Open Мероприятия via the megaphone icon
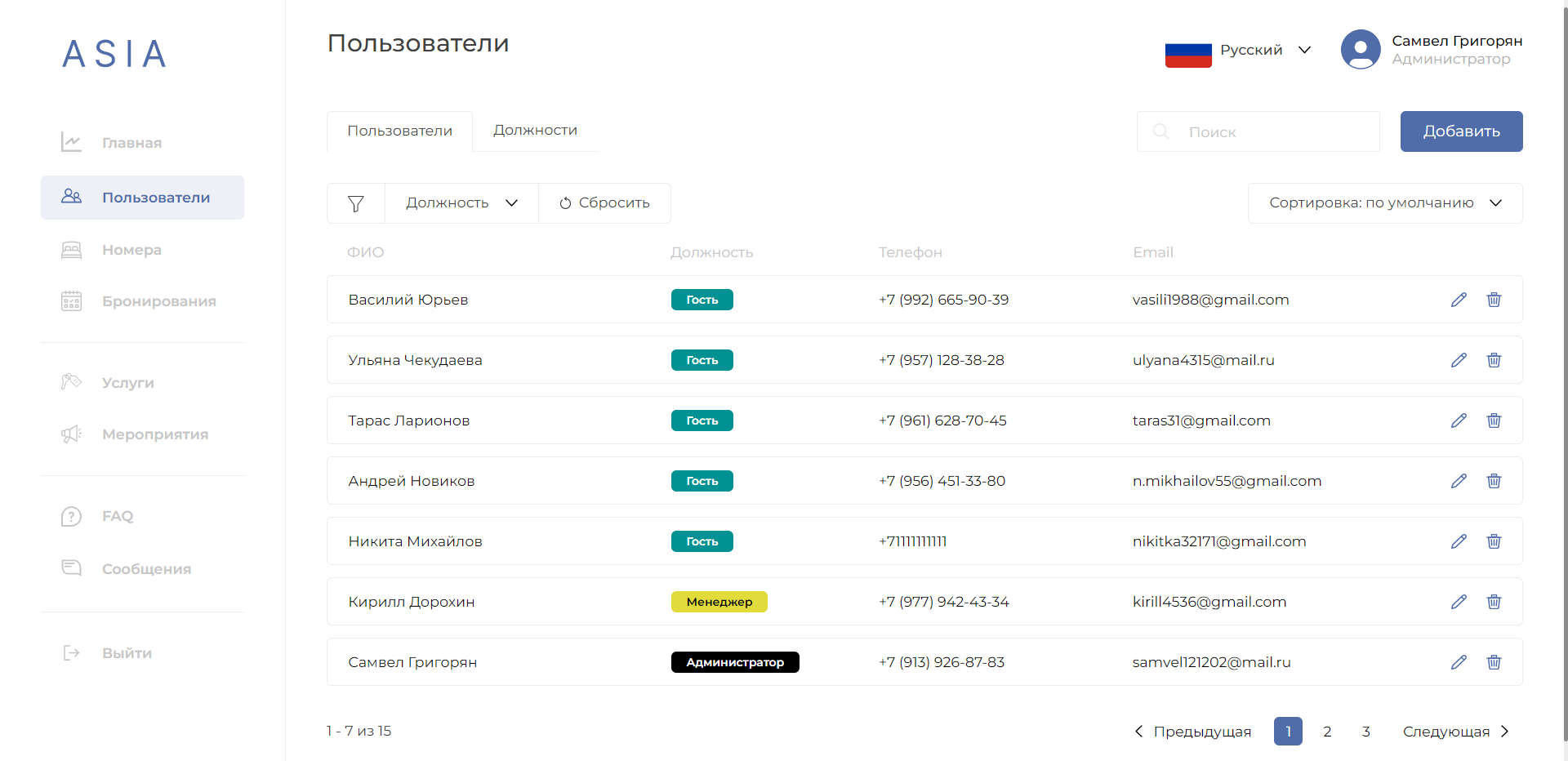 [x=72, y=434]
